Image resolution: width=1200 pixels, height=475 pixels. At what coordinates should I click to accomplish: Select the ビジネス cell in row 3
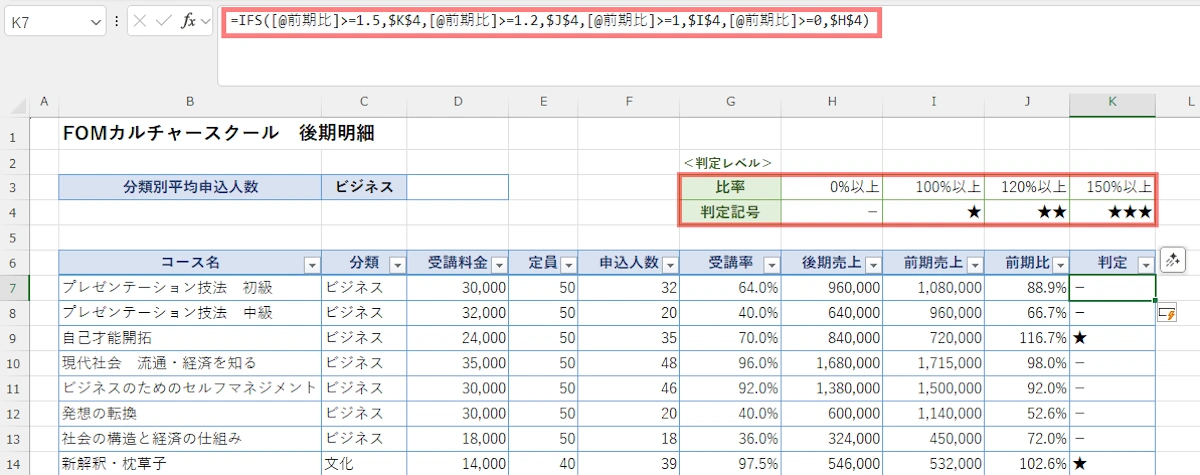(x=364, y=187)
